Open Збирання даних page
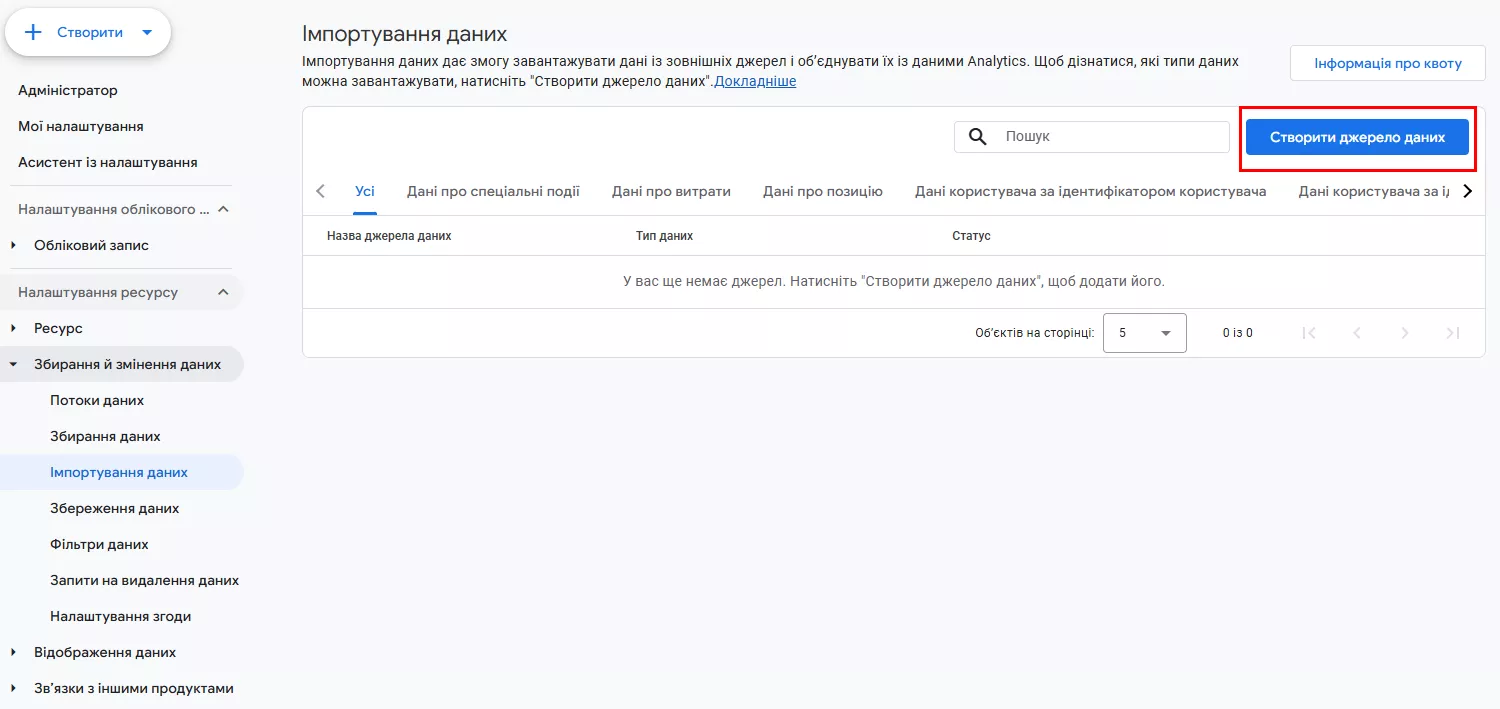 coord(105,436)
